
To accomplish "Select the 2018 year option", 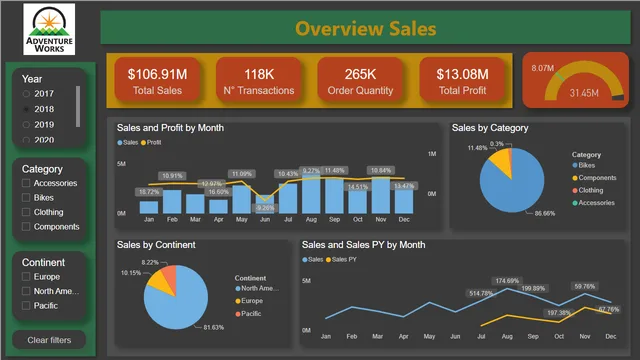I will 26,109.
